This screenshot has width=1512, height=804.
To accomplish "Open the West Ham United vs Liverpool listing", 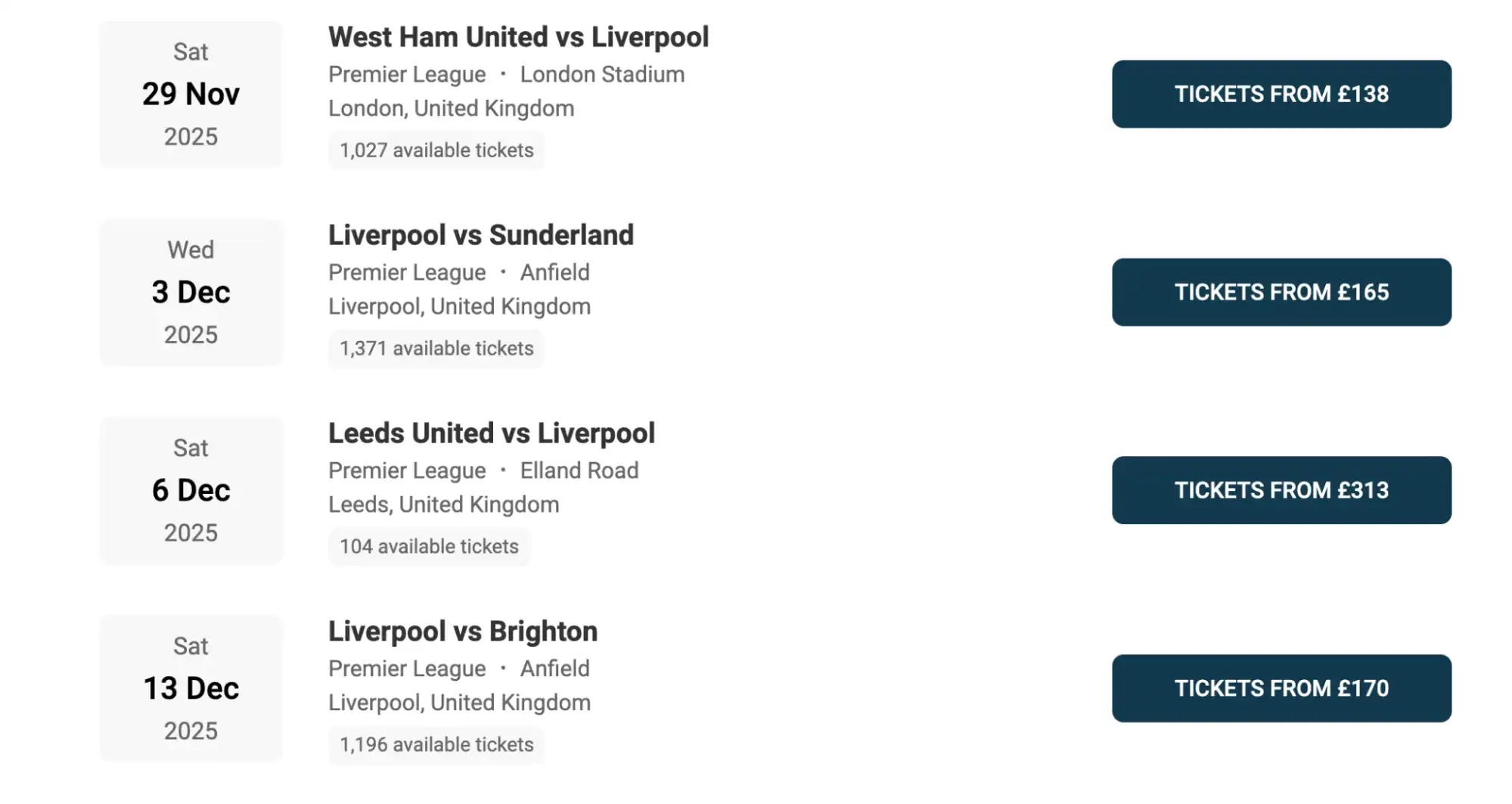I will click(517, 36).
